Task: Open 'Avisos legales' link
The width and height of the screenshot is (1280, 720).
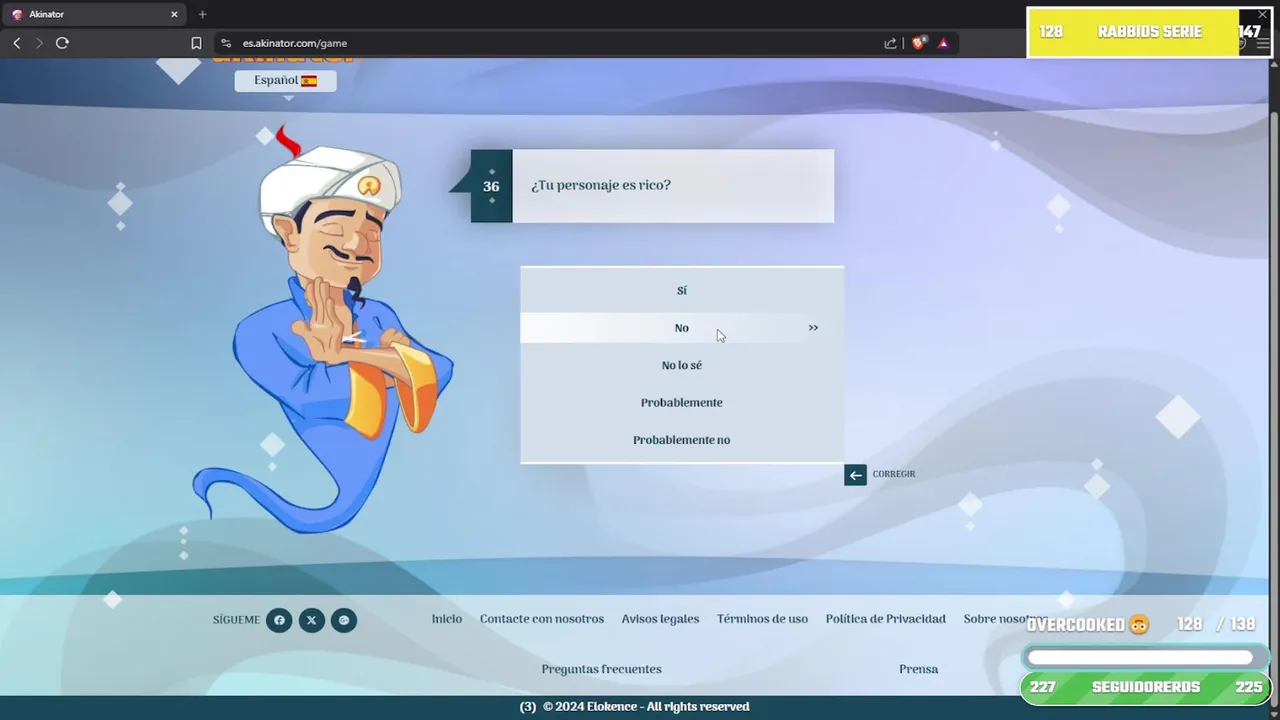Action: (660, 619)
